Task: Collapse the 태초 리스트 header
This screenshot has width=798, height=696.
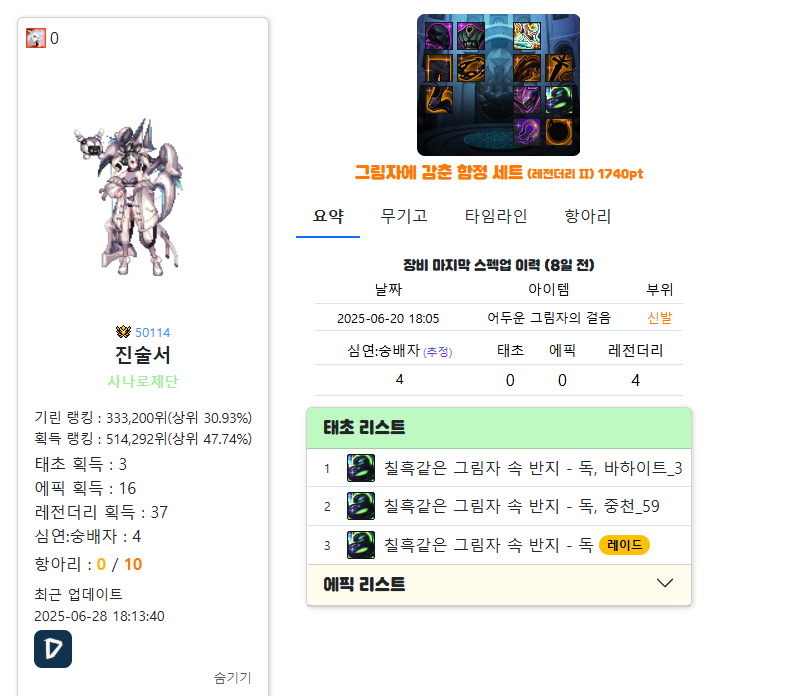Action: coord(499,428)
